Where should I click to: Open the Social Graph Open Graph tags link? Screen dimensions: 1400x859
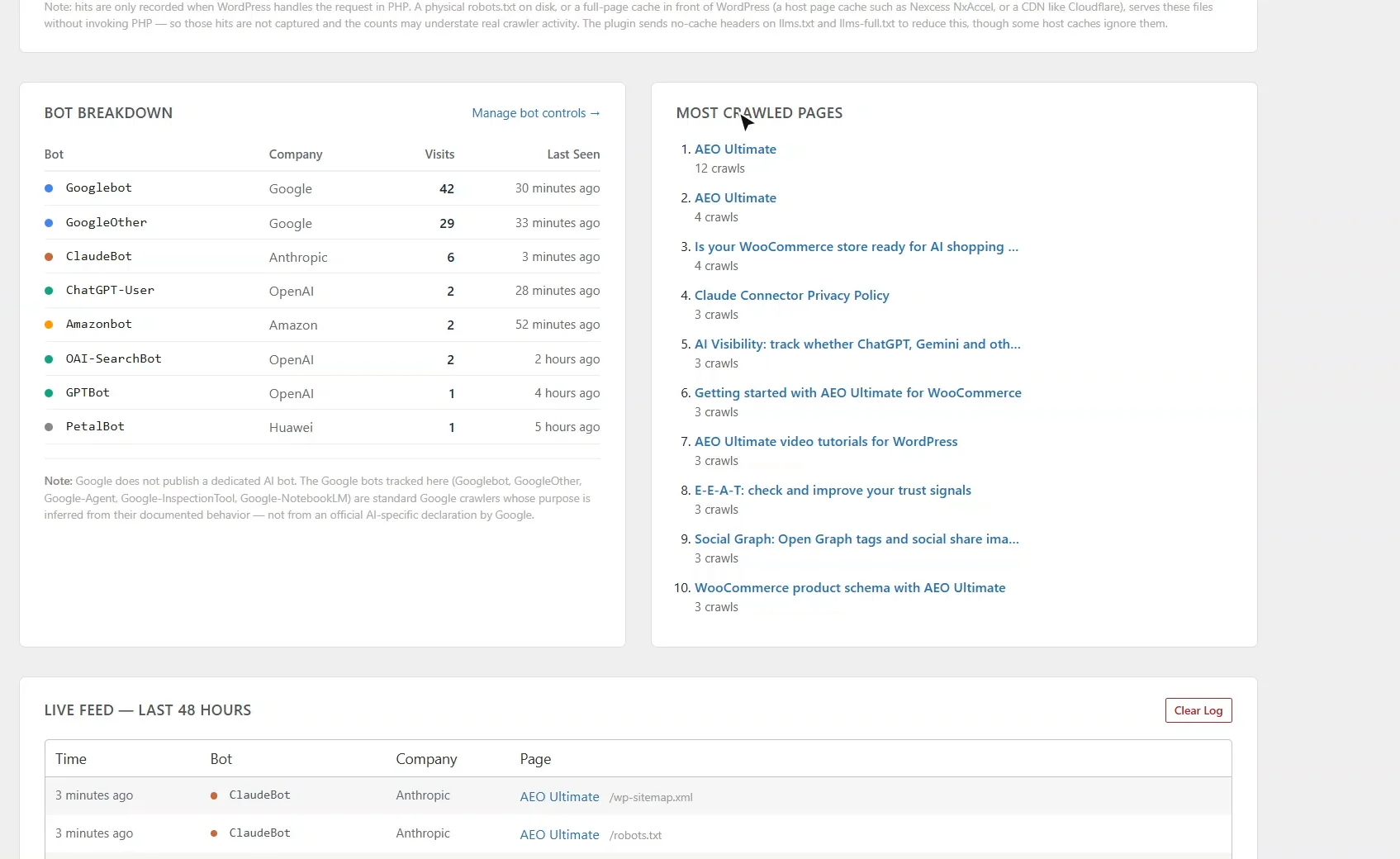click(857, 539)
